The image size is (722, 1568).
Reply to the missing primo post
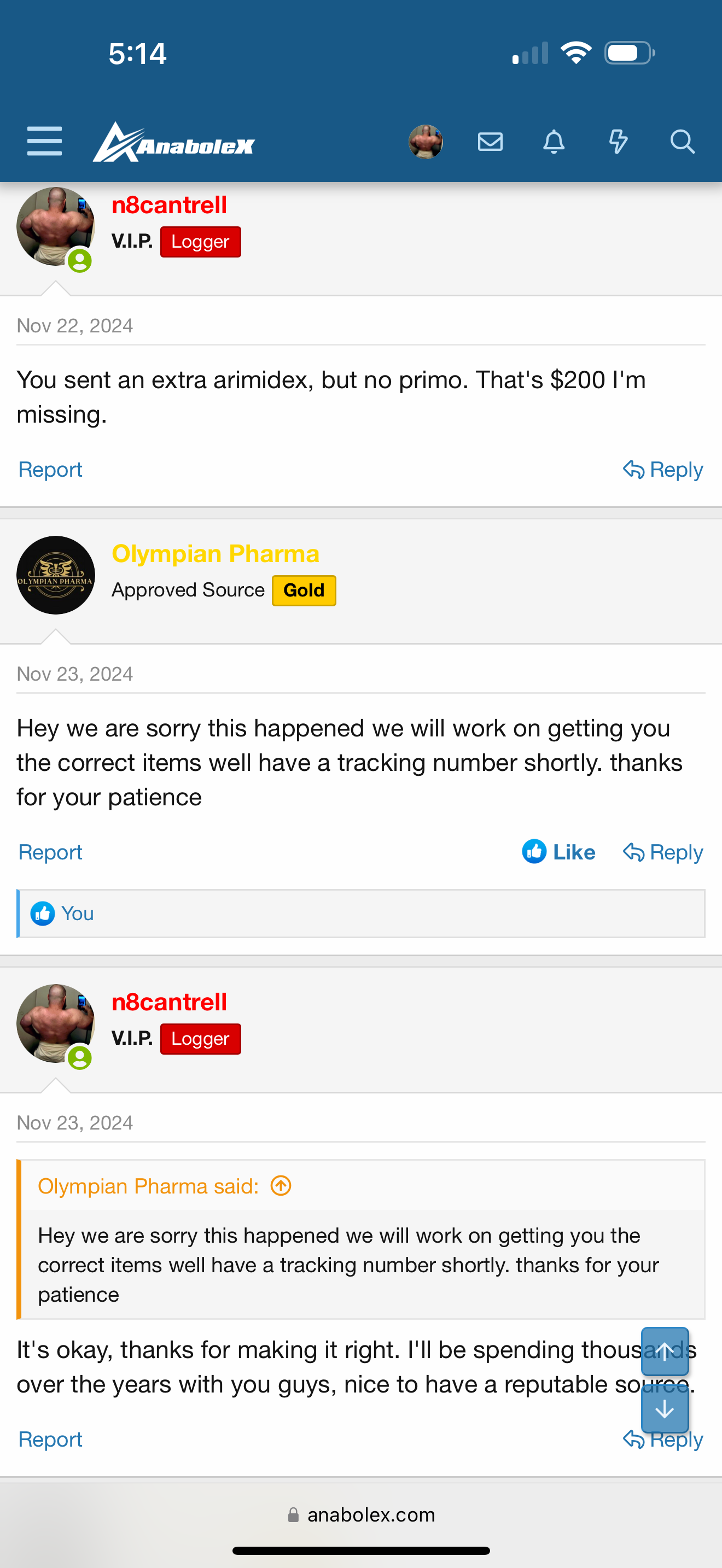point(663,469)
